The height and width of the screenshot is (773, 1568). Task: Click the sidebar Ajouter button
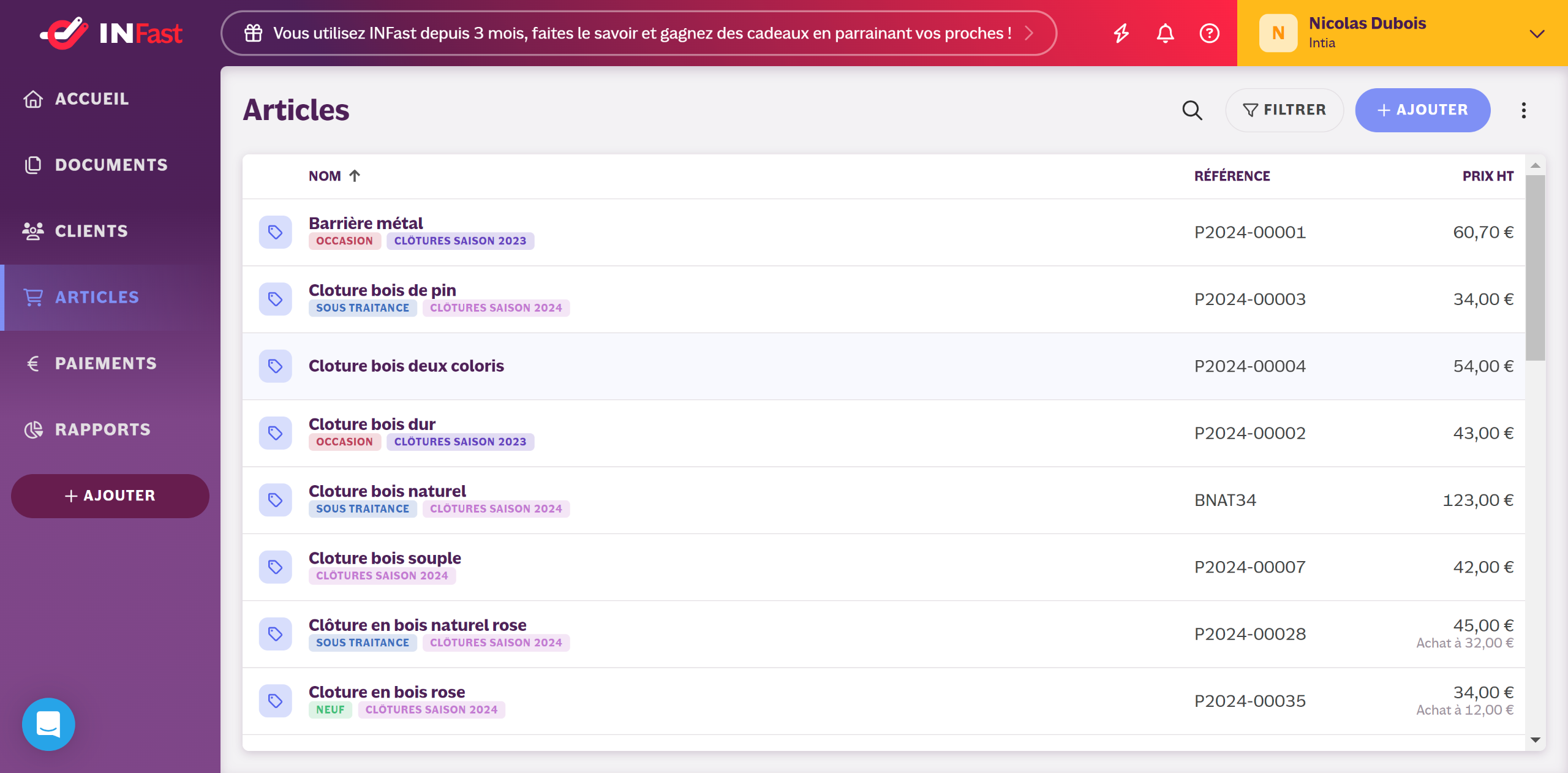coord(110,496)
